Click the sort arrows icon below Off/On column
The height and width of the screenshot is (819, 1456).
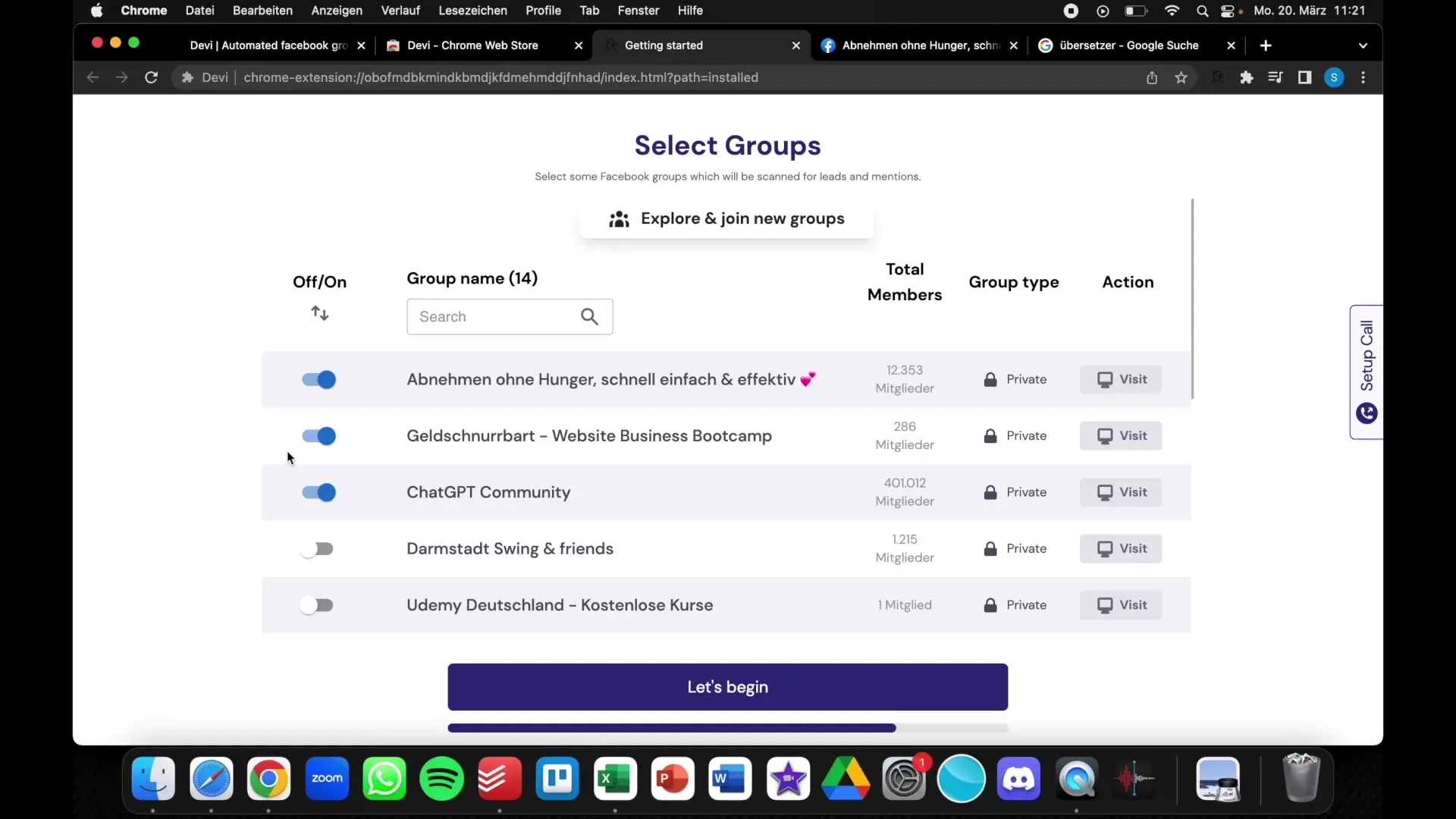(x=320, y=313)
